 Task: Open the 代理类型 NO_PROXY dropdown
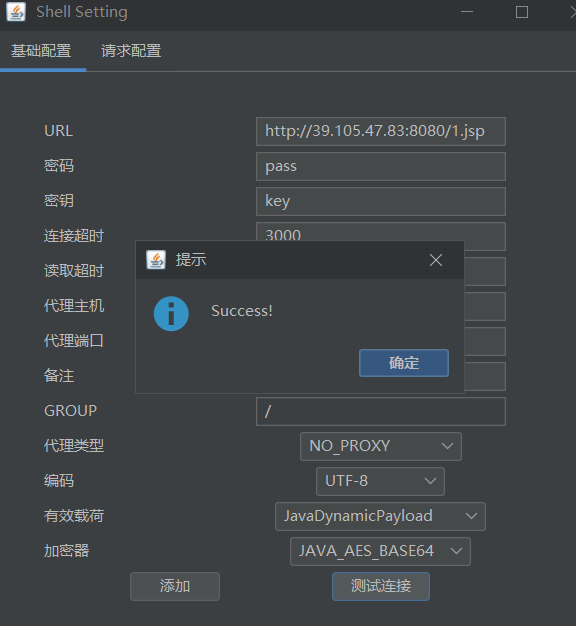[x=381, y=446]
